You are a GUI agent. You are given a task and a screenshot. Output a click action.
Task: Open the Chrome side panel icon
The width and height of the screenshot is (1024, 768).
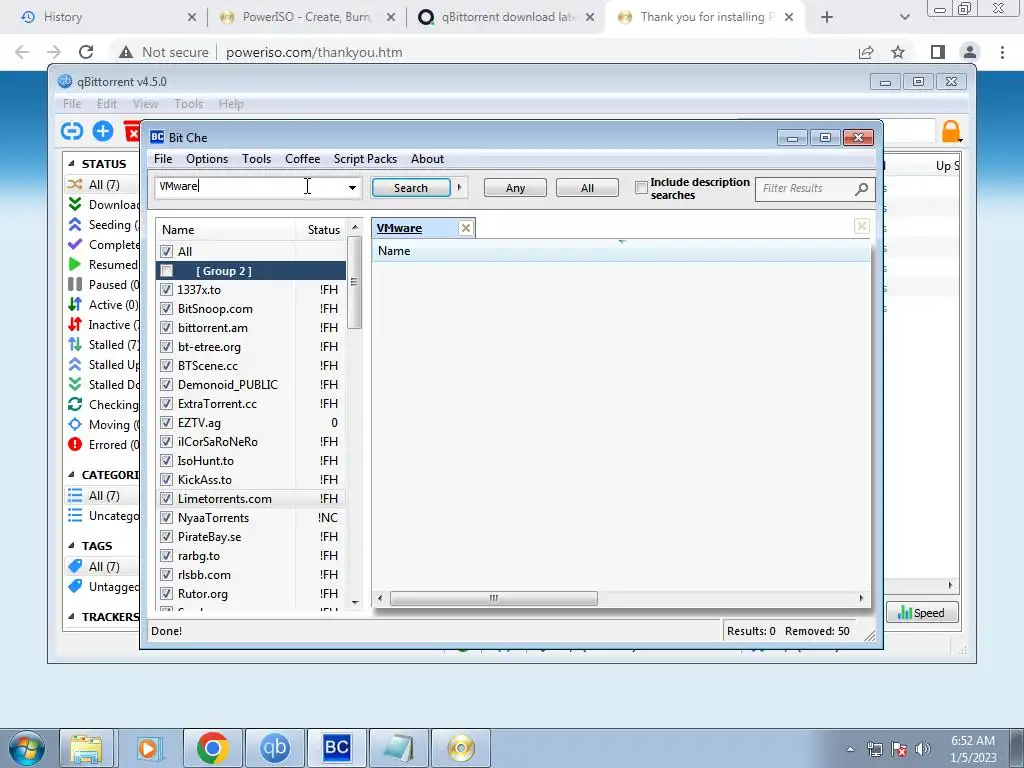pyautogui.click(x=937, y=52)
